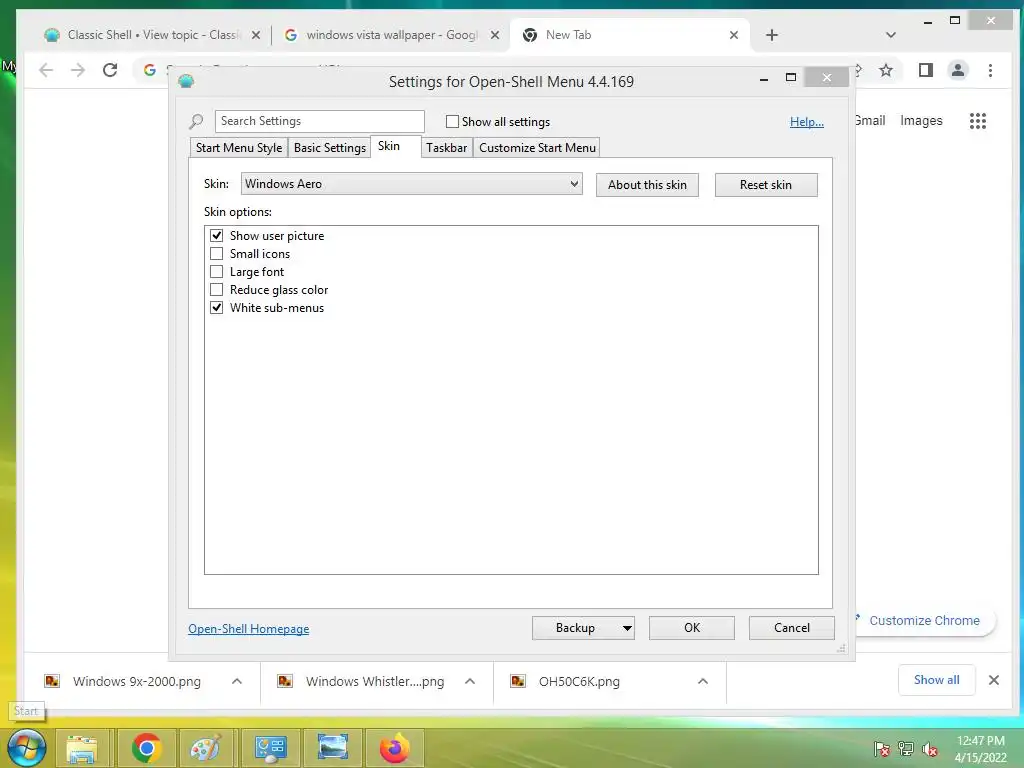The height and width of the screenshot is (768, 1024).
Task: Switch to Start Menu Style tab
Action: 238,148
